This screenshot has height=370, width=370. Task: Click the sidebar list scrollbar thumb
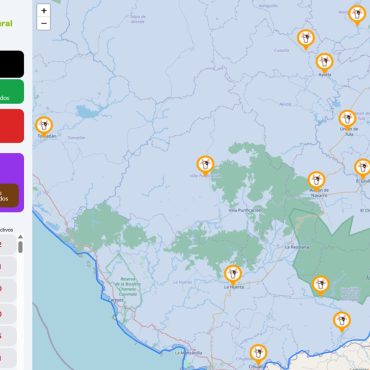click(20, 247)
